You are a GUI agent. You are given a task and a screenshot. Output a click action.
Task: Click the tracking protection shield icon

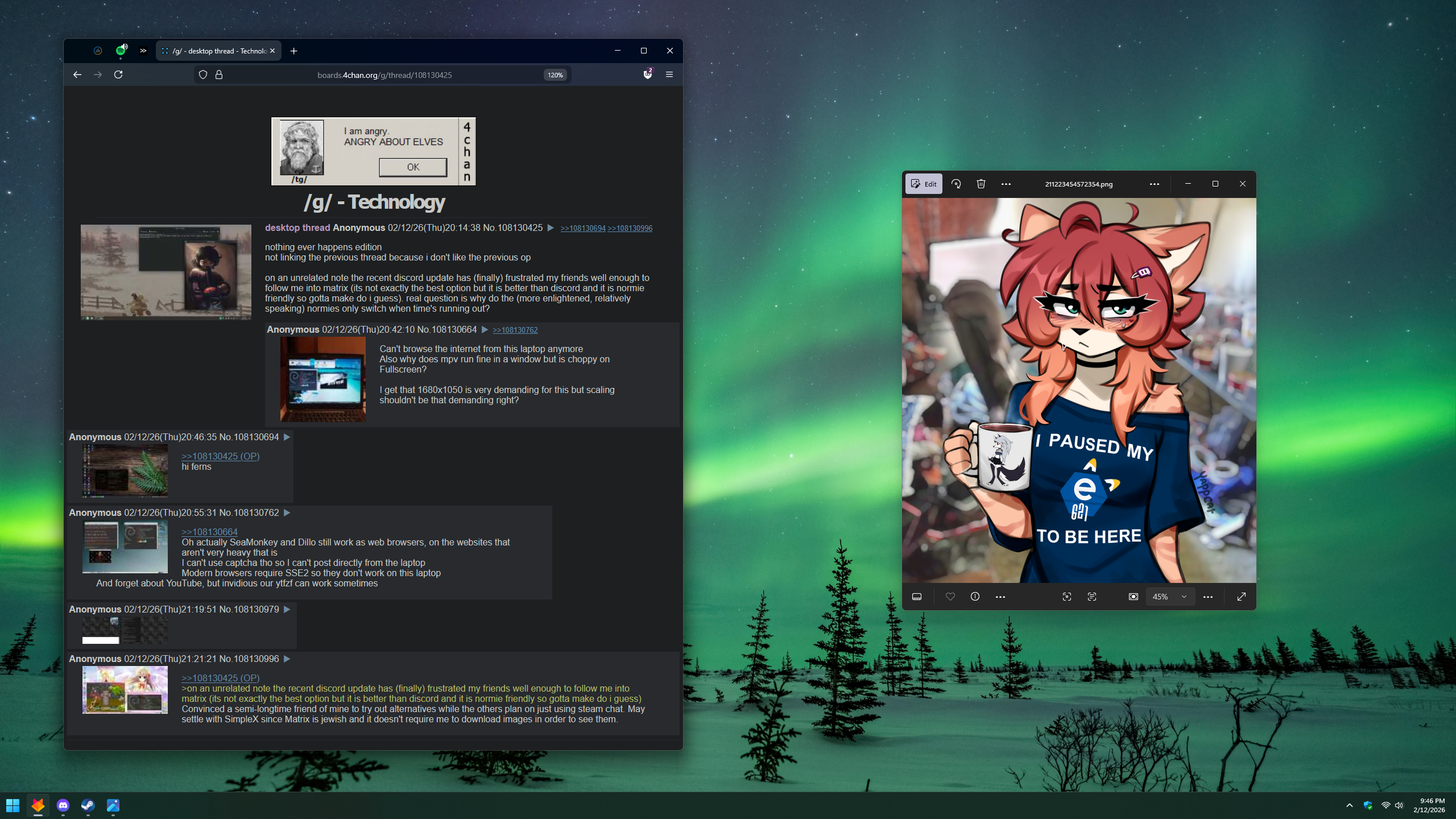coord(203,75)
